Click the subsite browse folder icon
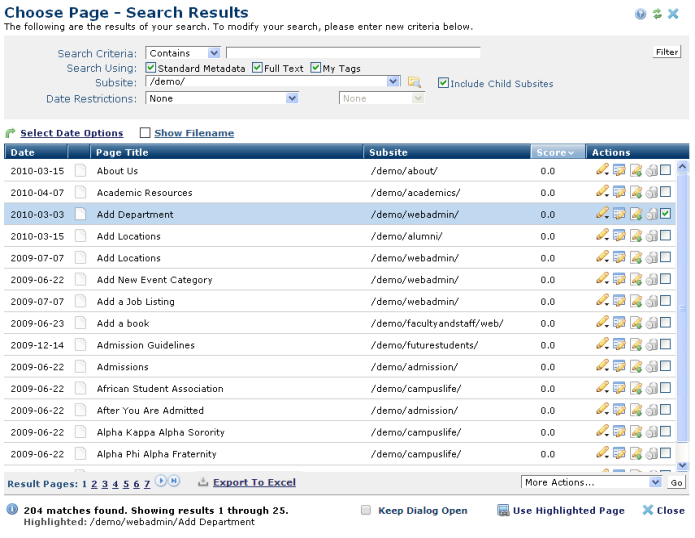 414,82
